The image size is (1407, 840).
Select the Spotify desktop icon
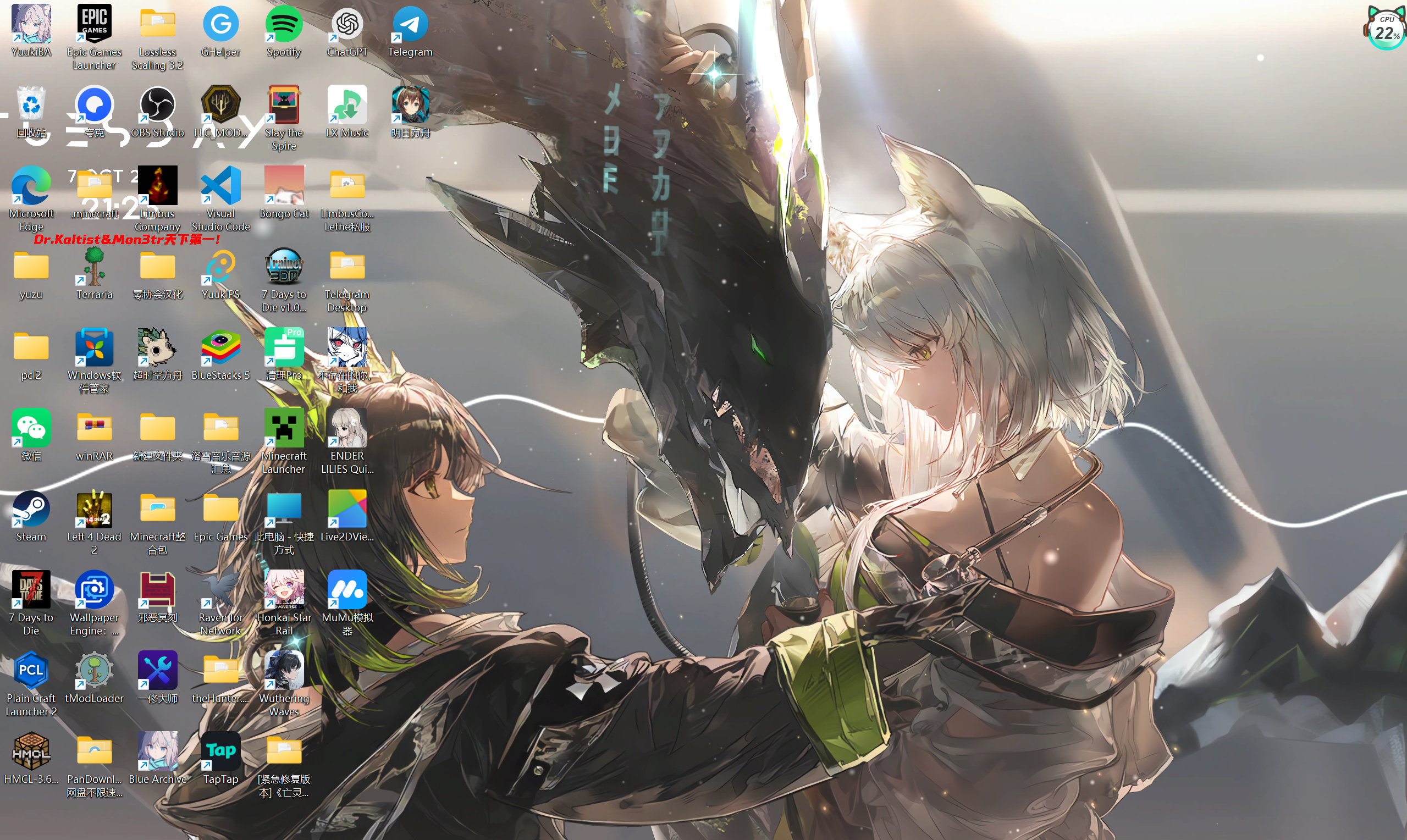click(284, 24)
